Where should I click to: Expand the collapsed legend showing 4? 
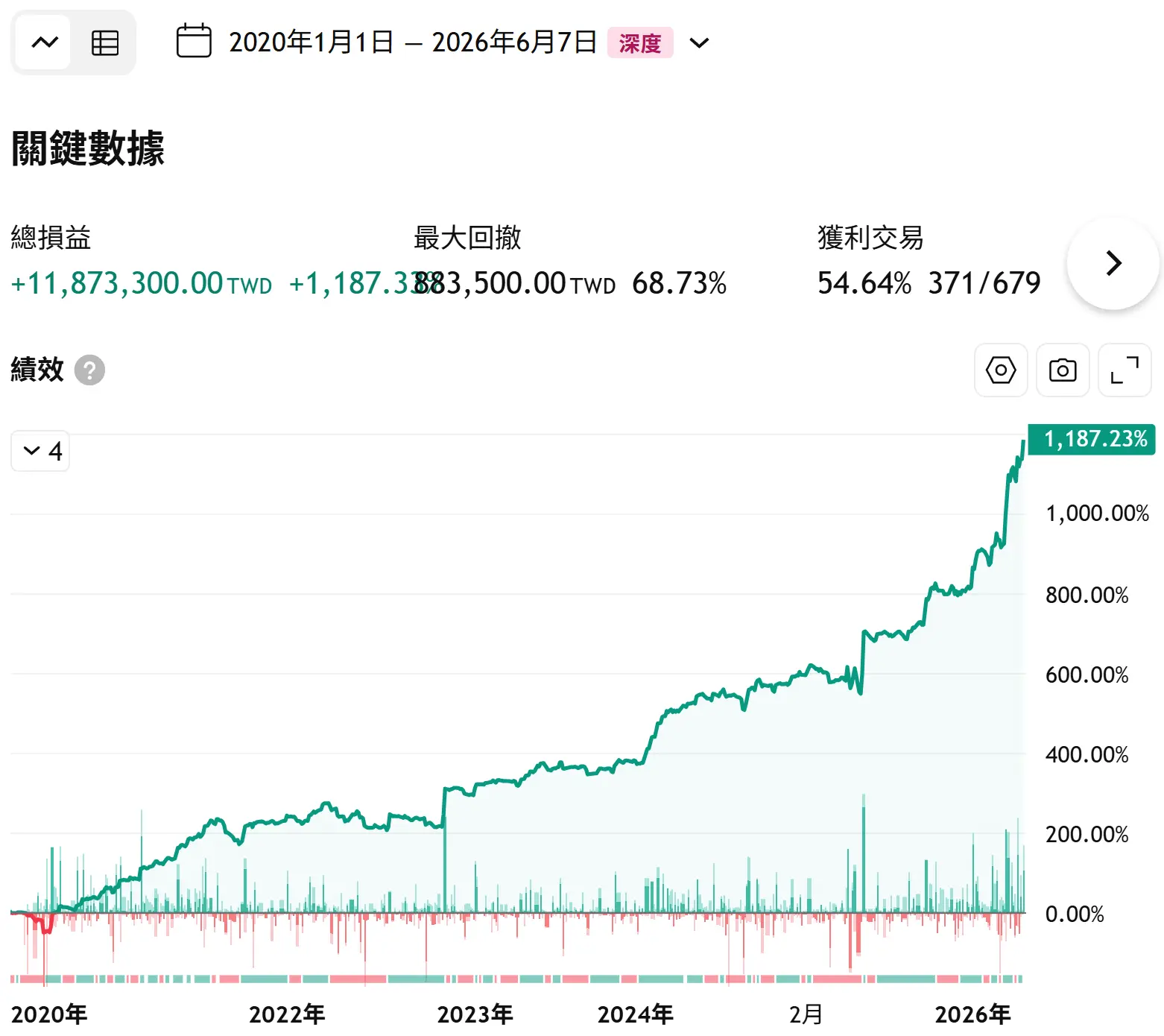41,451
